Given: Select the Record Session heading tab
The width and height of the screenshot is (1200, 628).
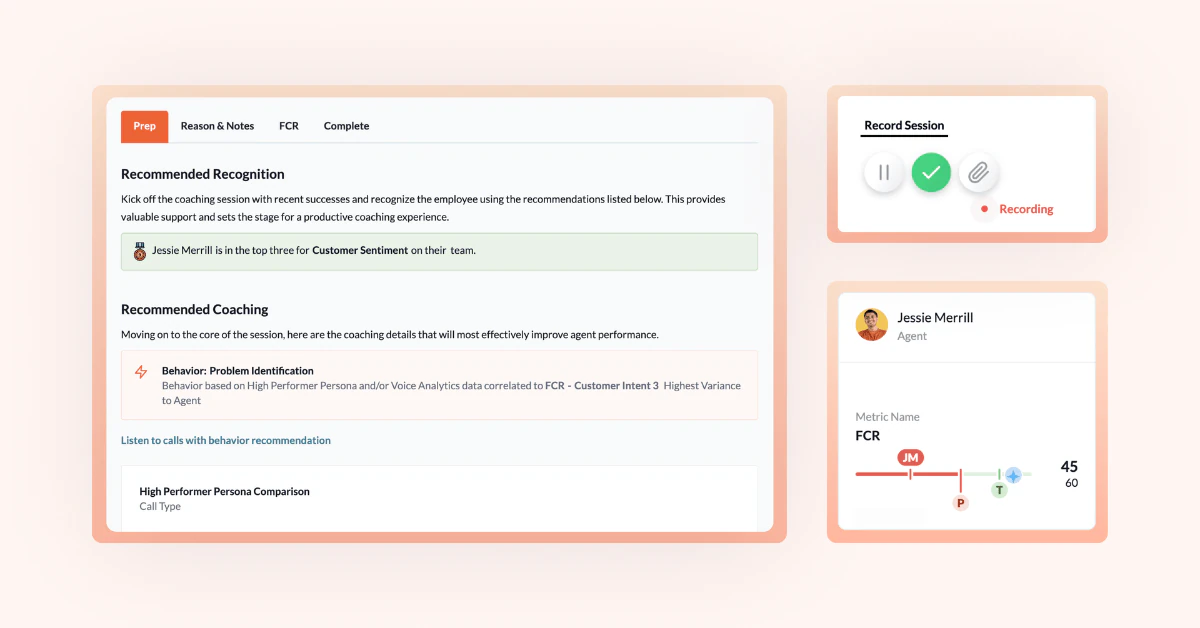Looking at the screenshot, I should (904, 126).
